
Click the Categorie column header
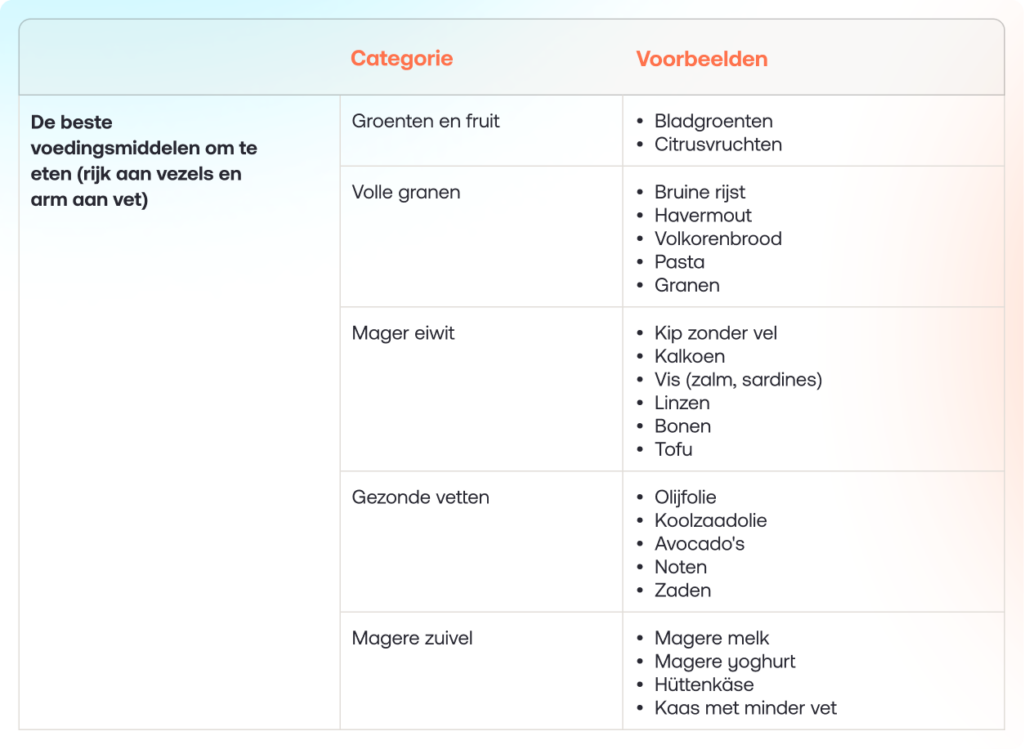click(x=401, y=58)
